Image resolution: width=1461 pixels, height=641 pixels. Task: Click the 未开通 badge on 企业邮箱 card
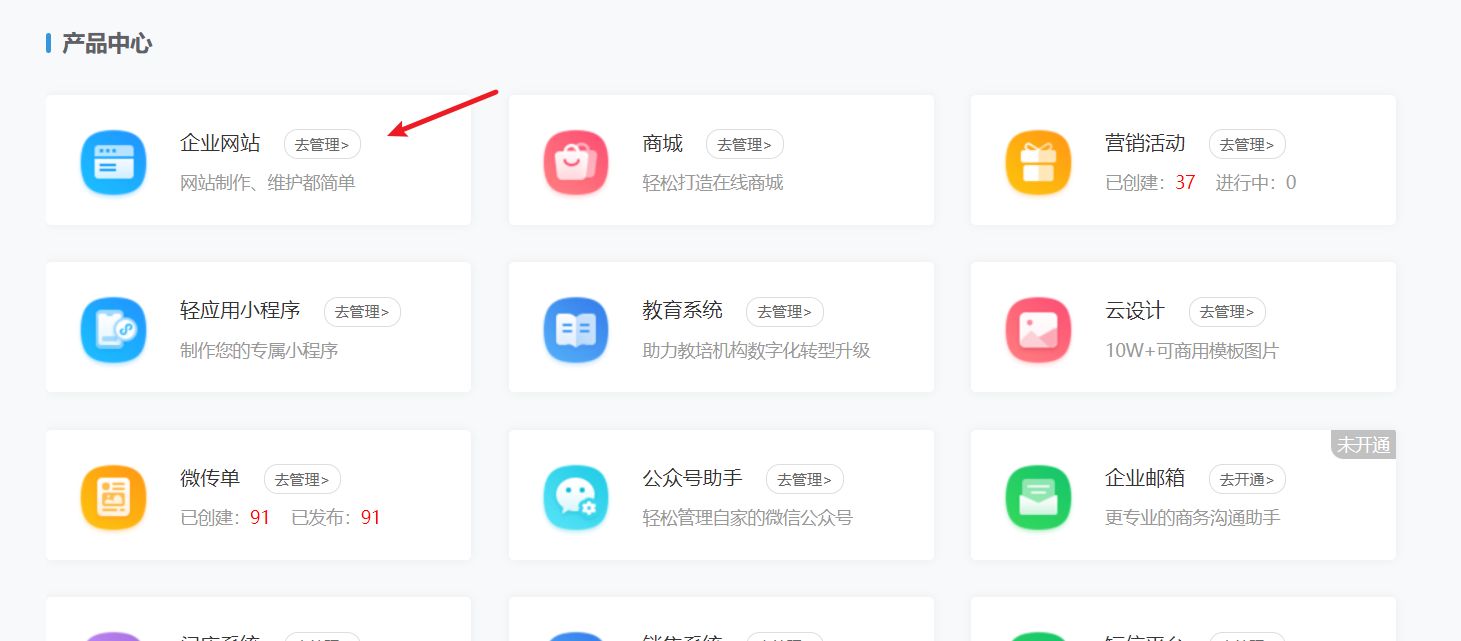point(1363,444)
